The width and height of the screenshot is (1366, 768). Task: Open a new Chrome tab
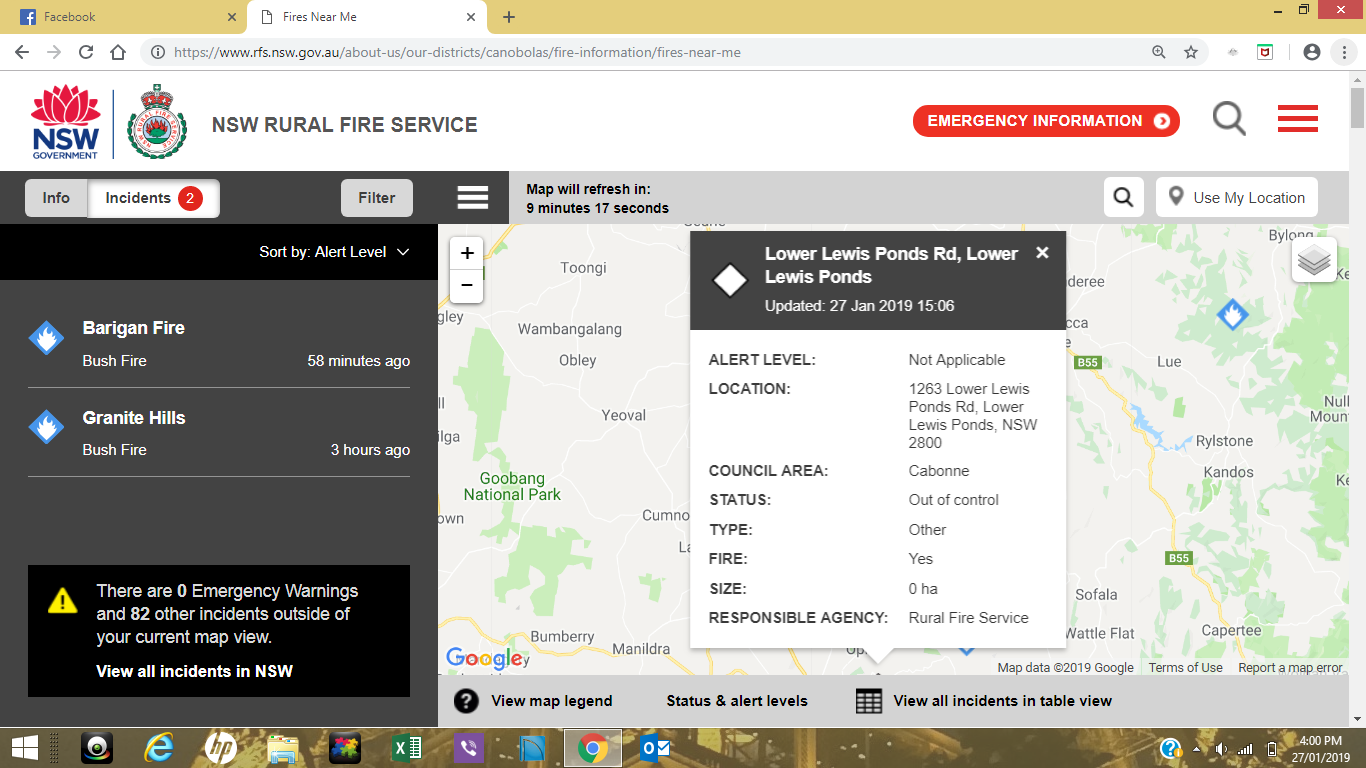point(509,17)
